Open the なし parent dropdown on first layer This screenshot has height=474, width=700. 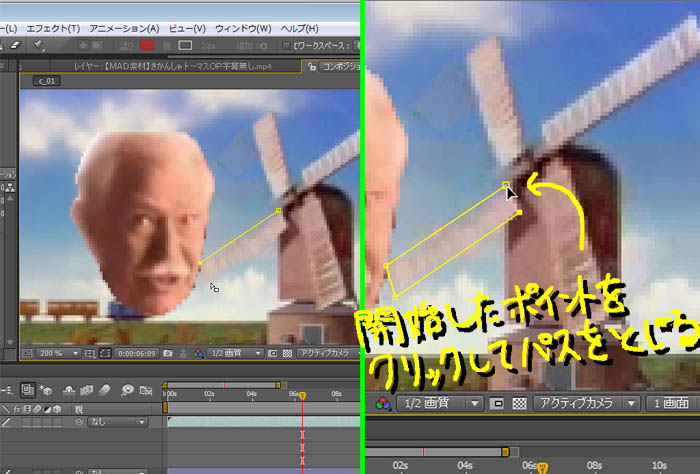click(x=117, y=422)
